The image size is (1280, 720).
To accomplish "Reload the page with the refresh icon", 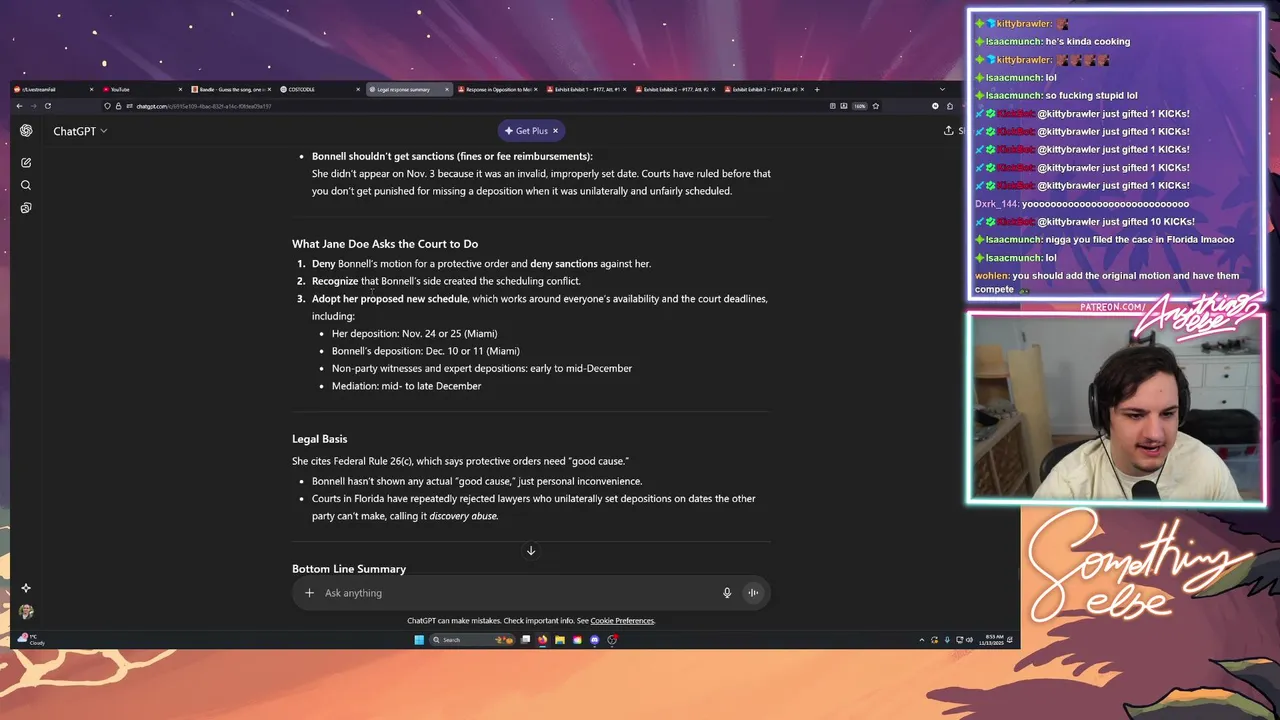I will pos(47,106).
